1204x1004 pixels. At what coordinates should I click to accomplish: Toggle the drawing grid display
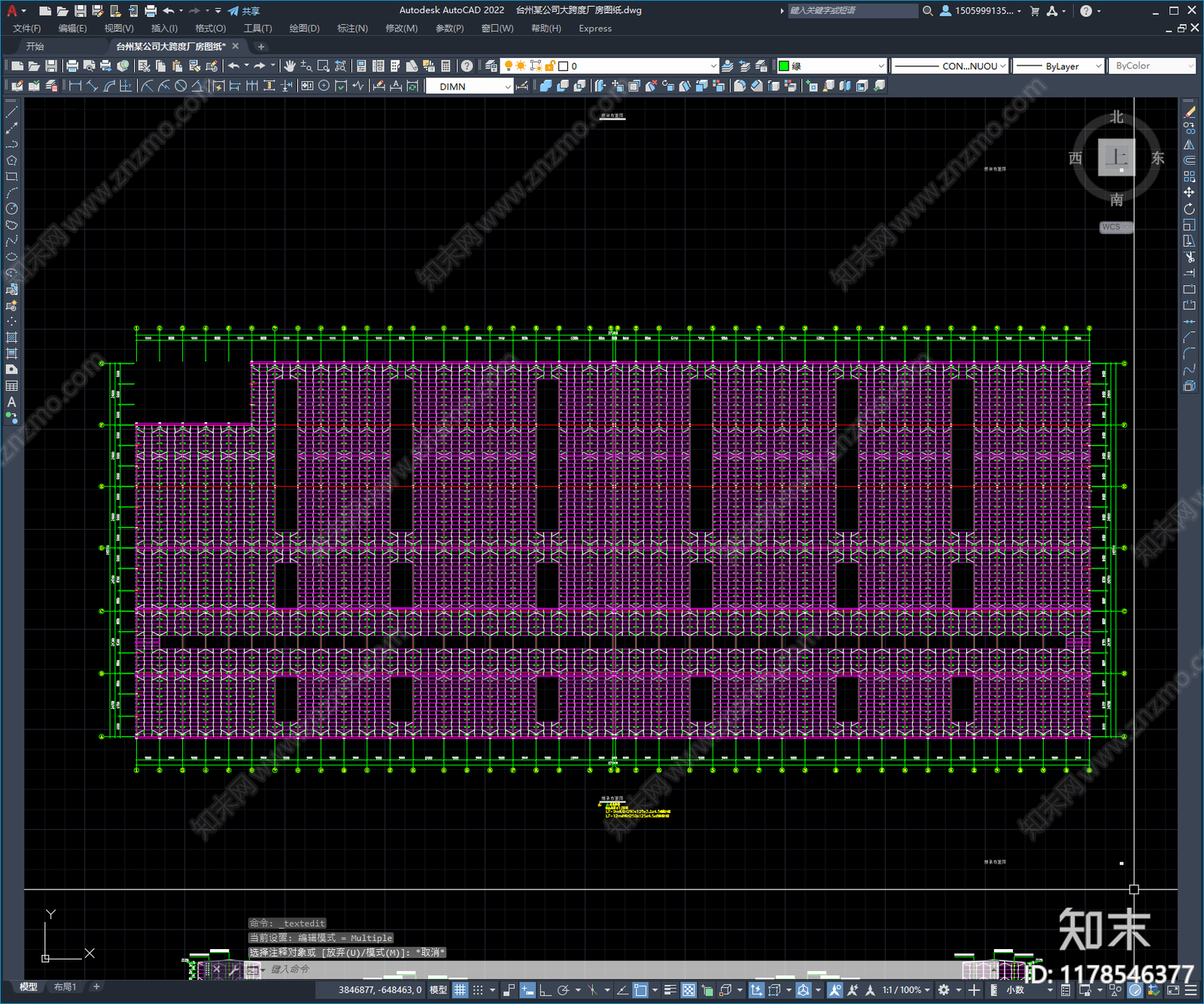(x=460, y=990)
